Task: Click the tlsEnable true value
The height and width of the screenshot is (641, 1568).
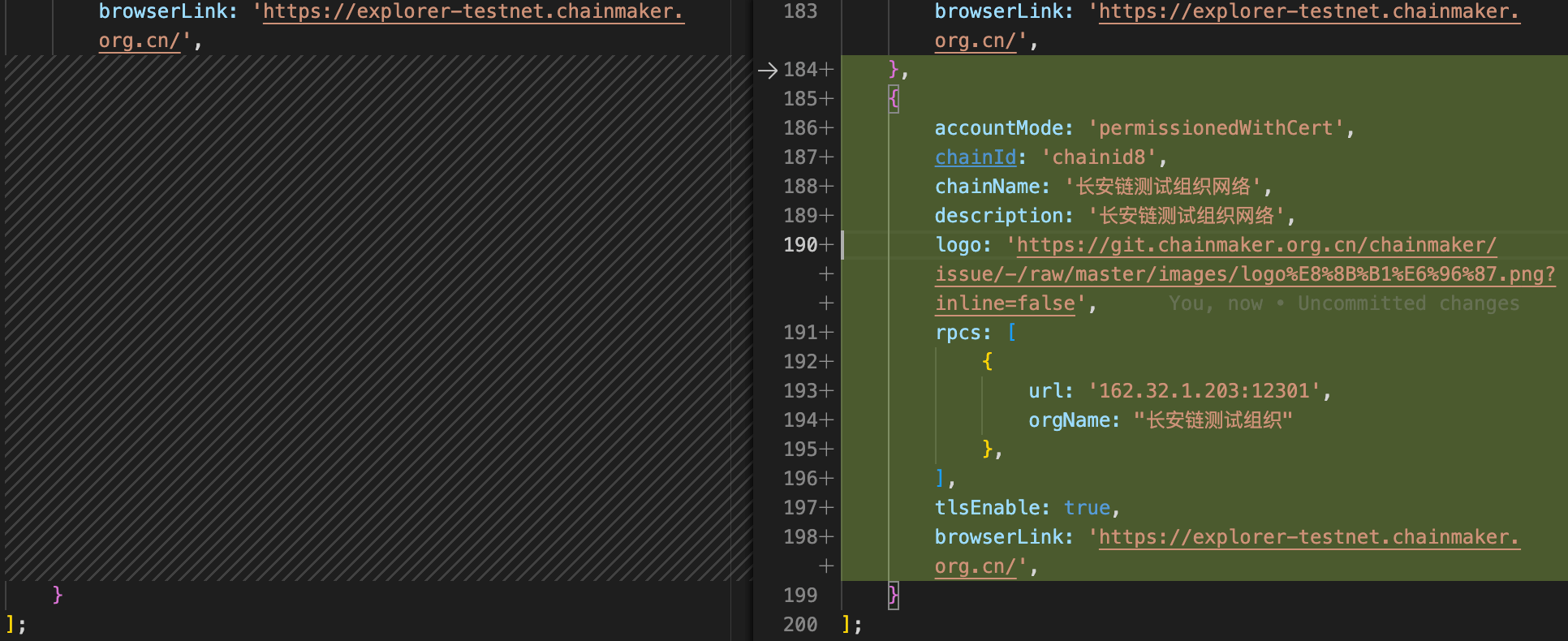Action: click(1087, 508)
